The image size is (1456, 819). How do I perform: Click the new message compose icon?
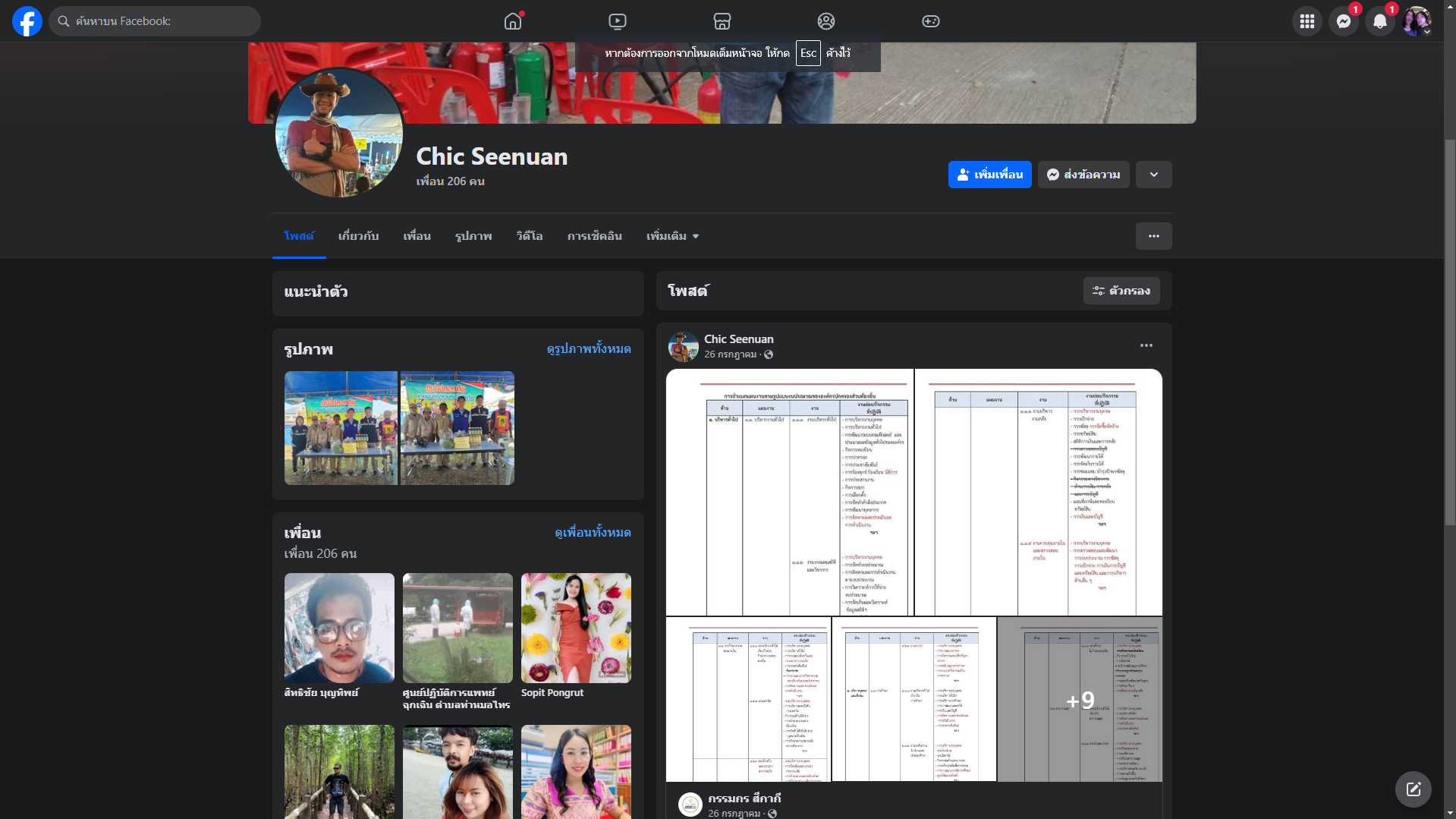(1413, 789)
